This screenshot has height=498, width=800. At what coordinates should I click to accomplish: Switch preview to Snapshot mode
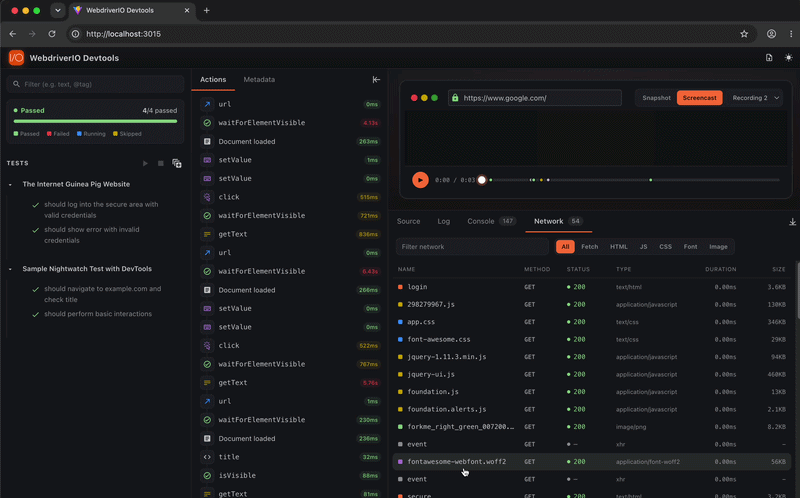point(656,97)
